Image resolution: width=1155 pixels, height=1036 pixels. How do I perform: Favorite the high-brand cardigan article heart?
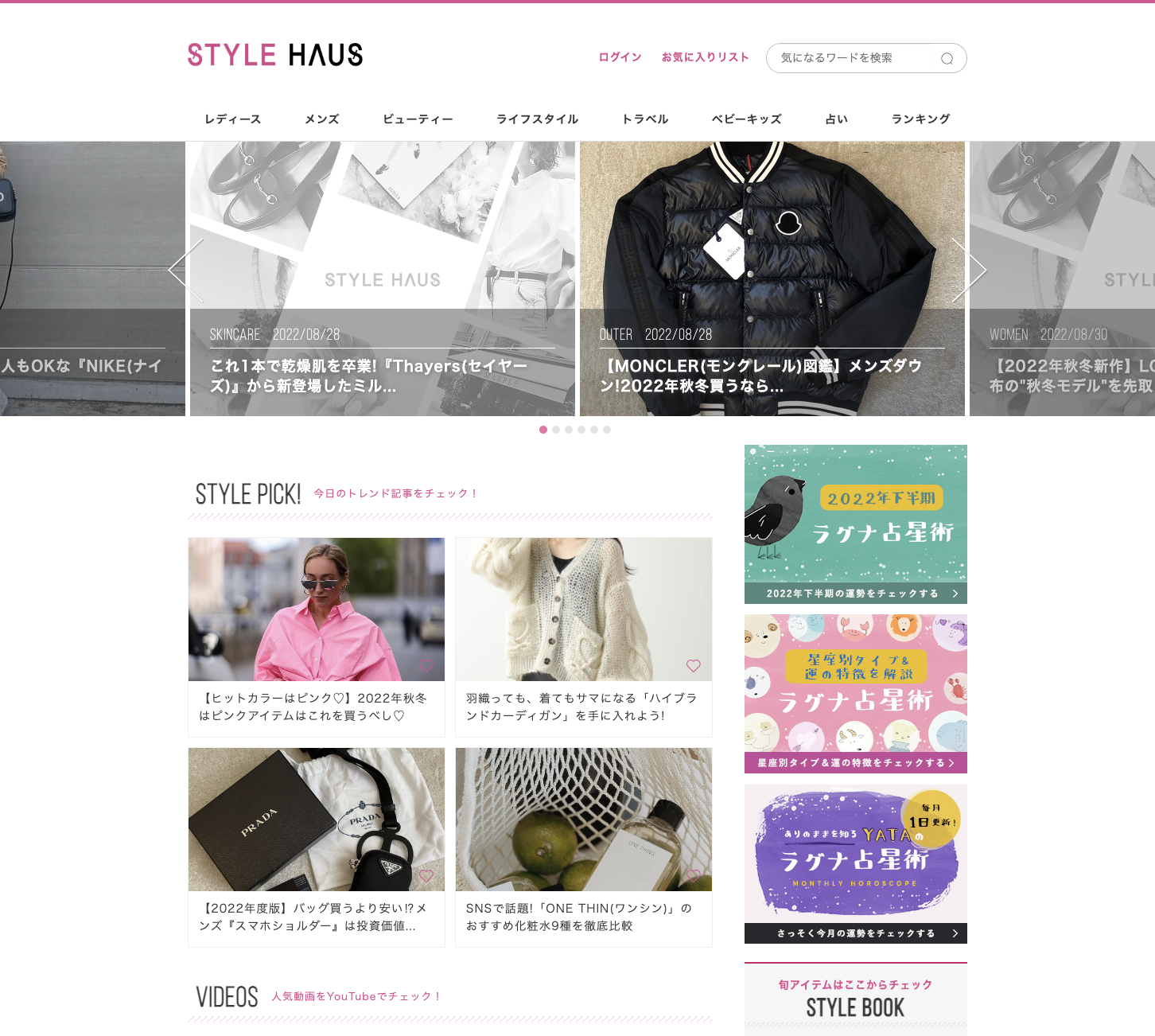click(x=694, y=666)
